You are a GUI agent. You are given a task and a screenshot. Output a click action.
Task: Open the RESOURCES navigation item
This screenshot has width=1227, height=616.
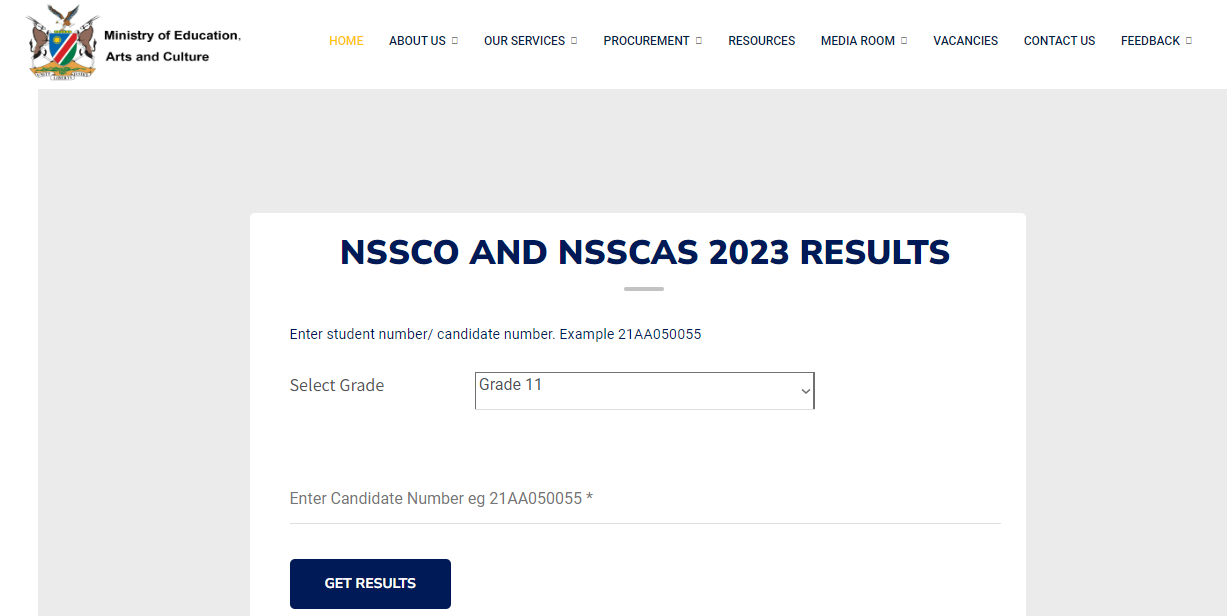761,41
